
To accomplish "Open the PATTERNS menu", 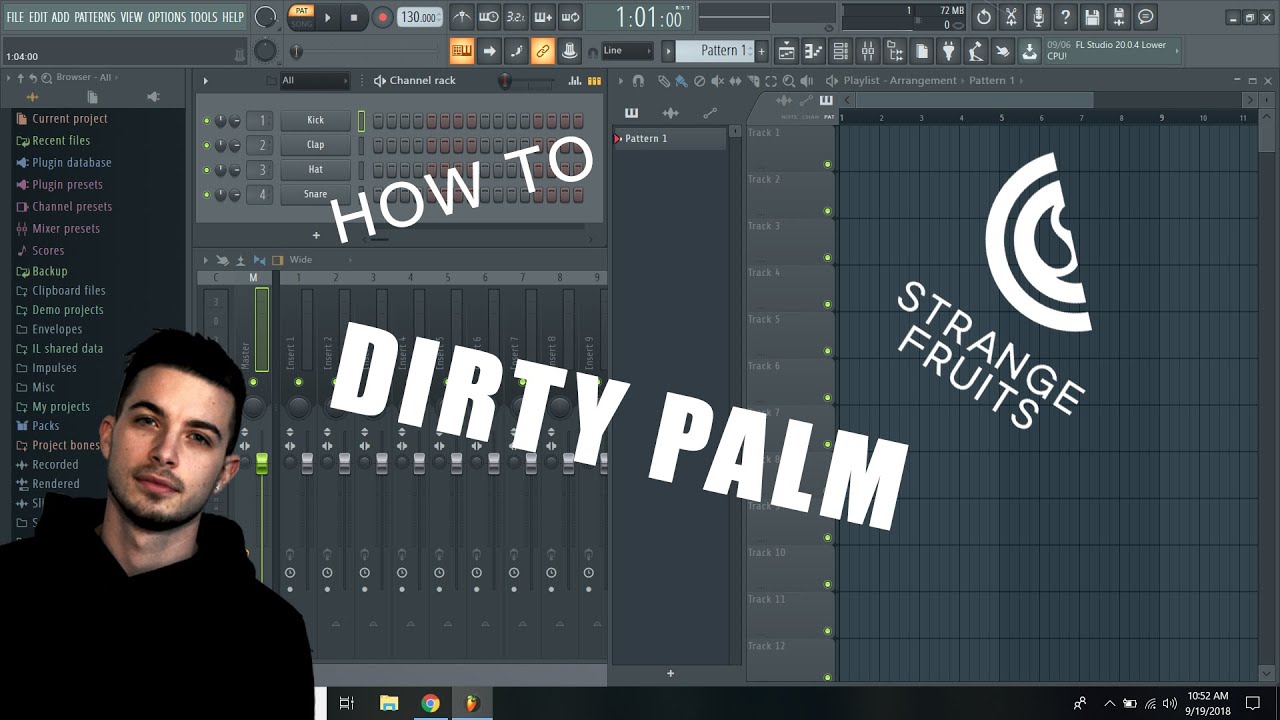I will click(x=95, y=17).
